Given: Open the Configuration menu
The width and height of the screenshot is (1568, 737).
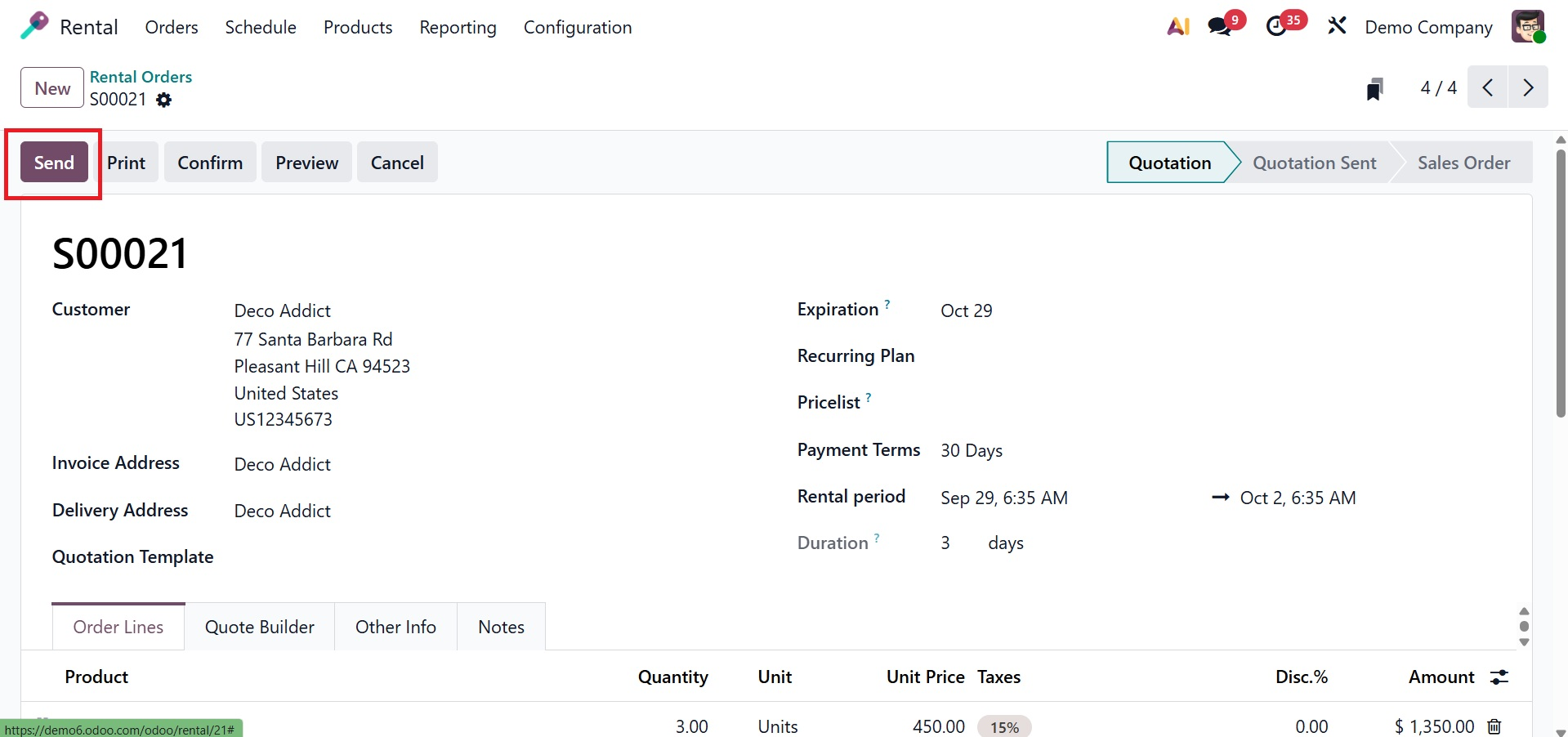Looking at the screenshot, I should click(577, 27).
